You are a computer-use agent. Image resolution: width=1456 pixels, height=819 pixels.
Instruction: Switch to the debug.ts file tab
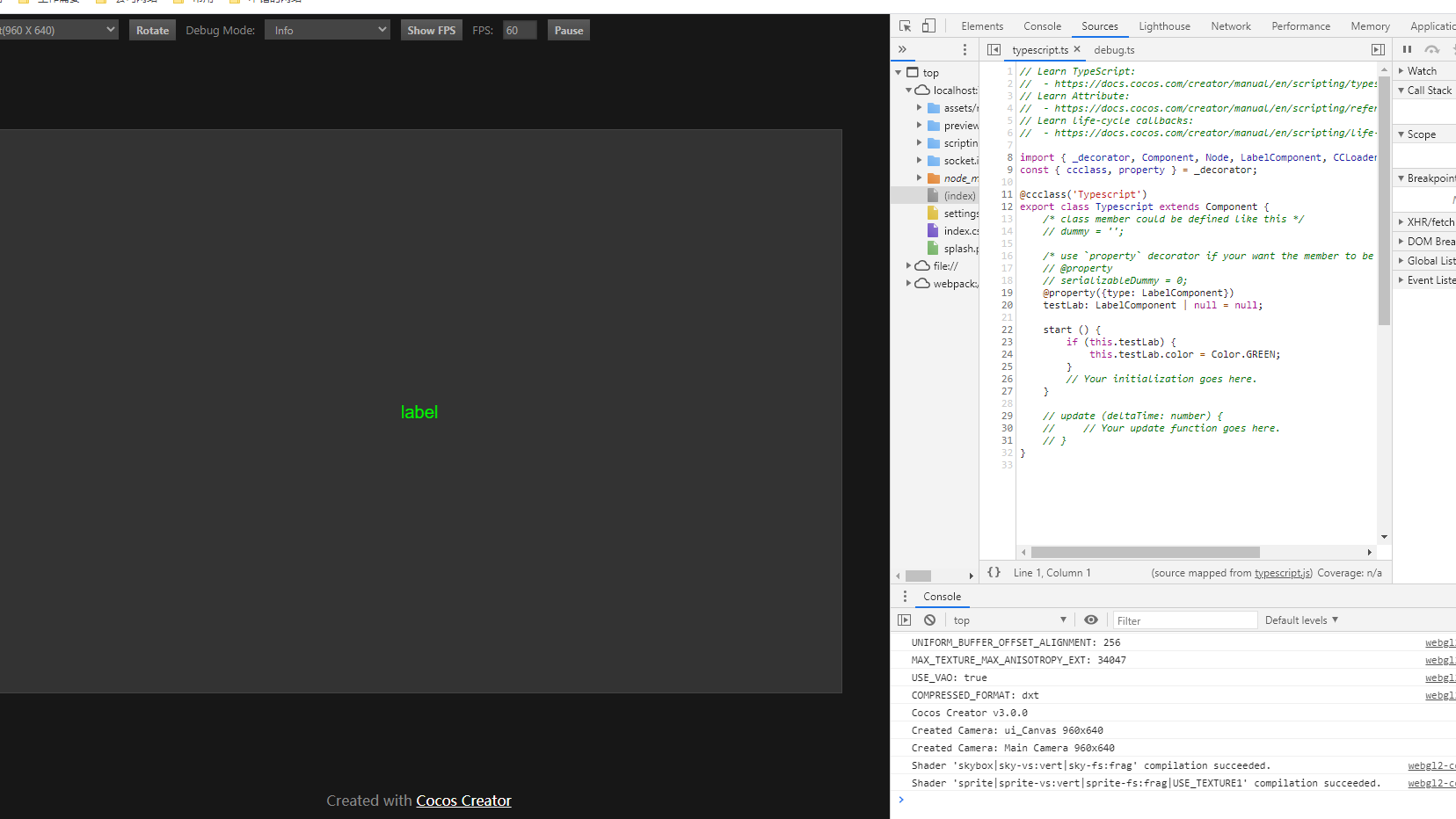click(x=1114, y=50)
